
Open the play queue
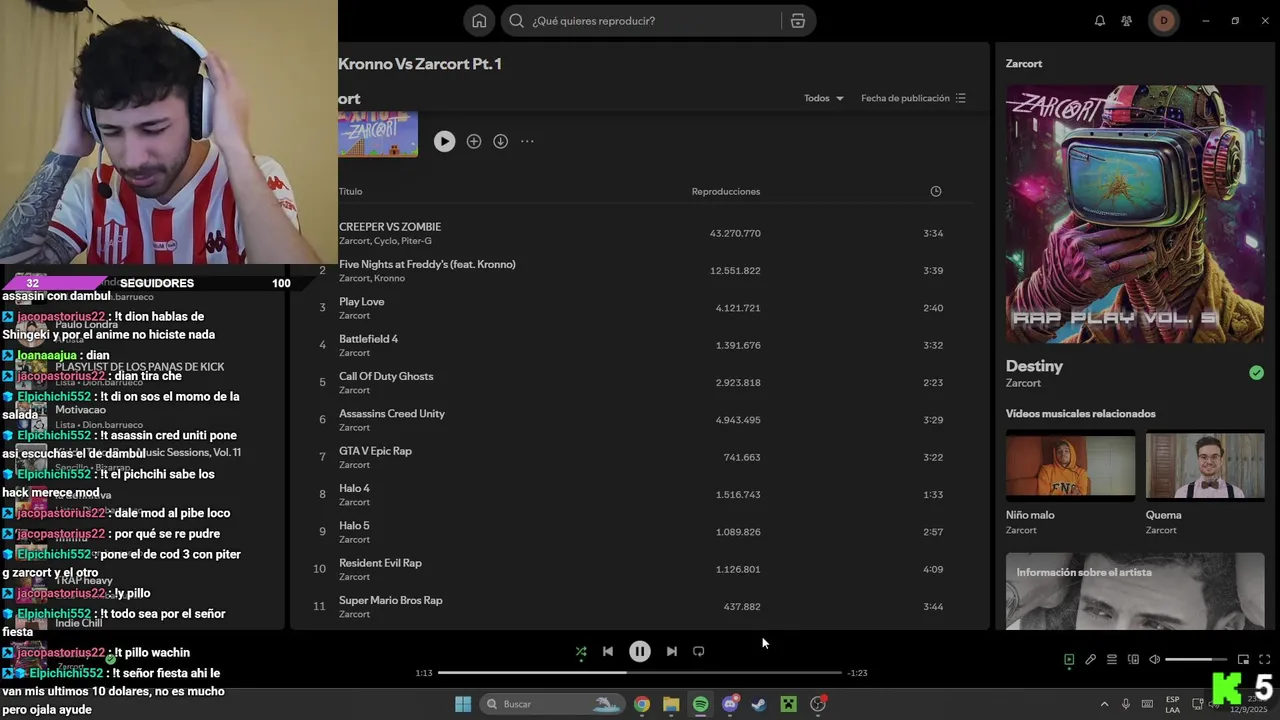pyautogui.click(x=1112, y=660)
